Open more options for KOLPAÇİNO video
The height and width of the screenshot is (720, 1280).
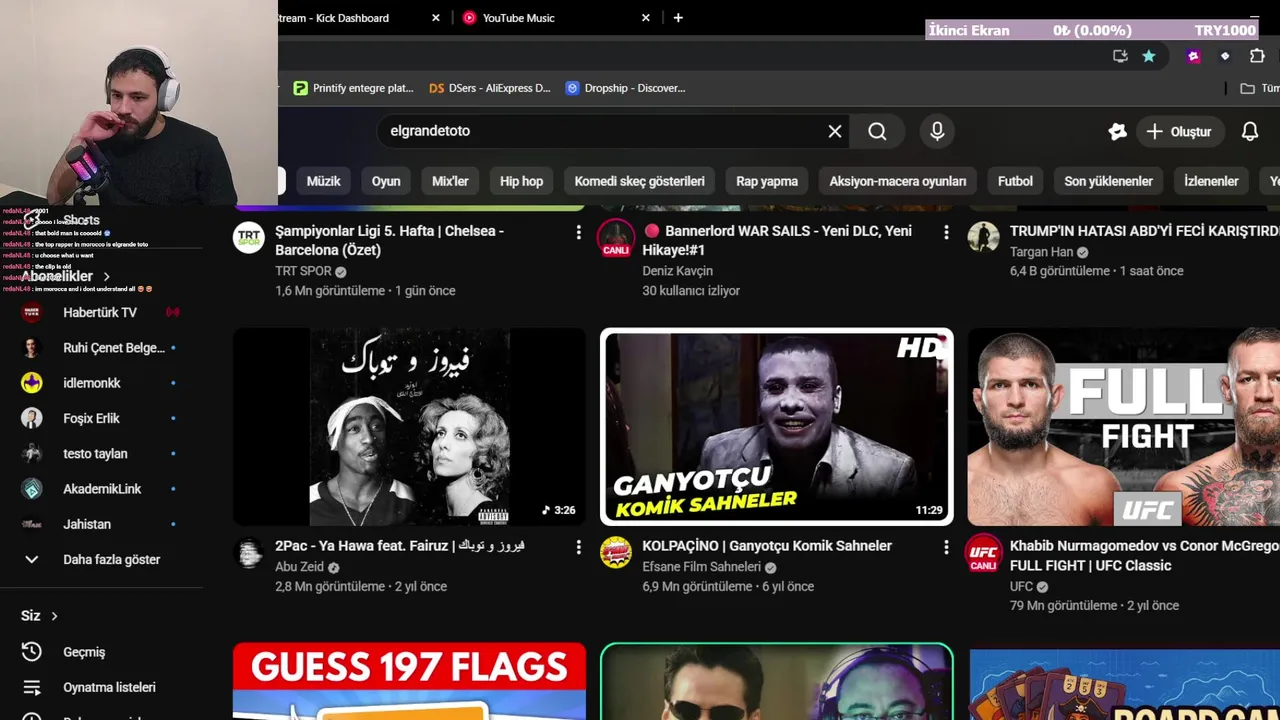pyautogui.click(x=946, y=547)
